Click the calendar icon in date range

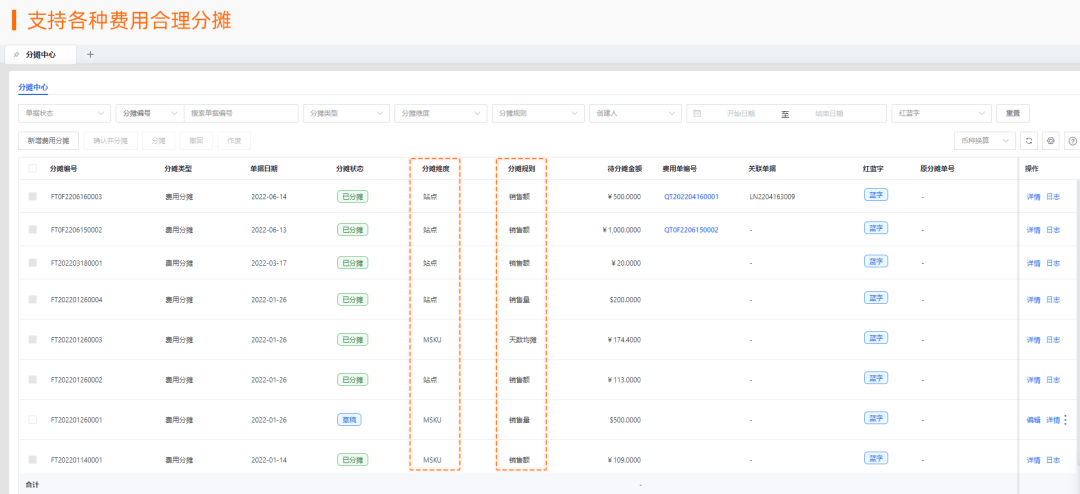pyautogui.click(x=697, y=113)
